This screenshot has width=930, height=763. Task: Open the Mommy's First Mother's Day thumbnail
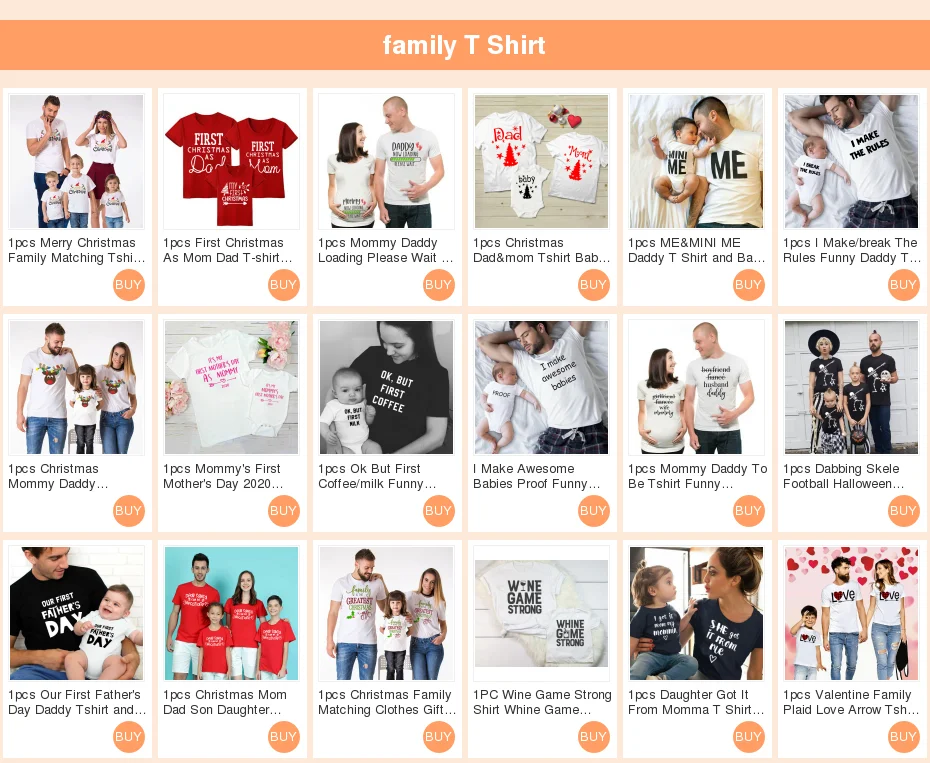pyautogui.click(x=231, y=387)
